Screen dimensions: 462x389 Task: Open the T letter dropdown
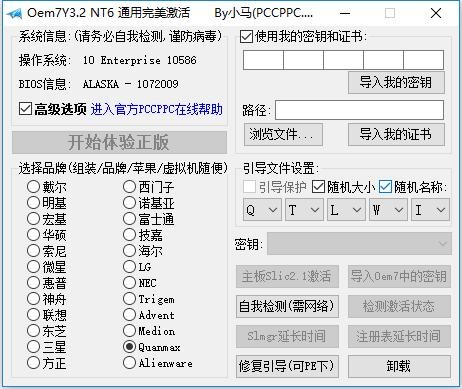[304, 210]
